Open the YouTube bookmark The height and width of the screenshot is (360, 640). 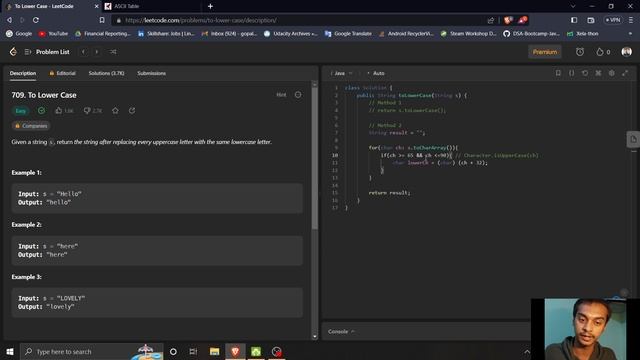[53, 34]
